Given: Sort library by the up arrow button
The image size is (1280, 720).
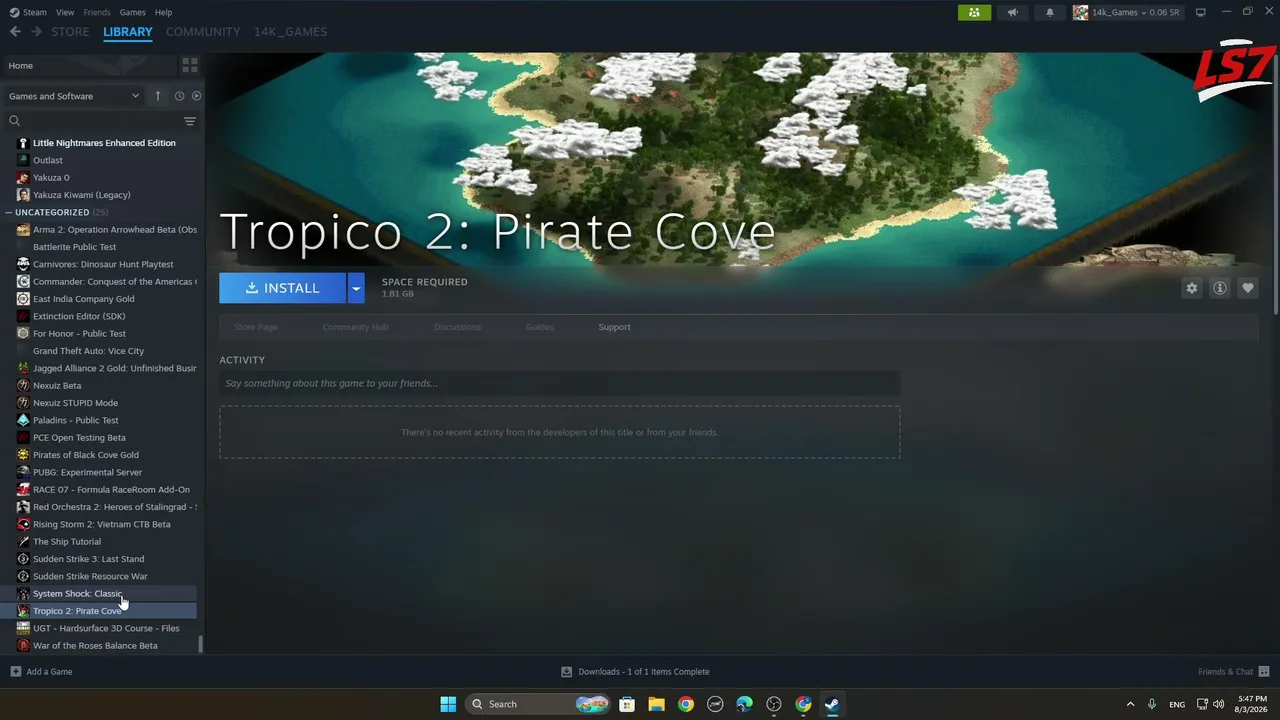Looking at the screenshot, I should coord(157,96).
